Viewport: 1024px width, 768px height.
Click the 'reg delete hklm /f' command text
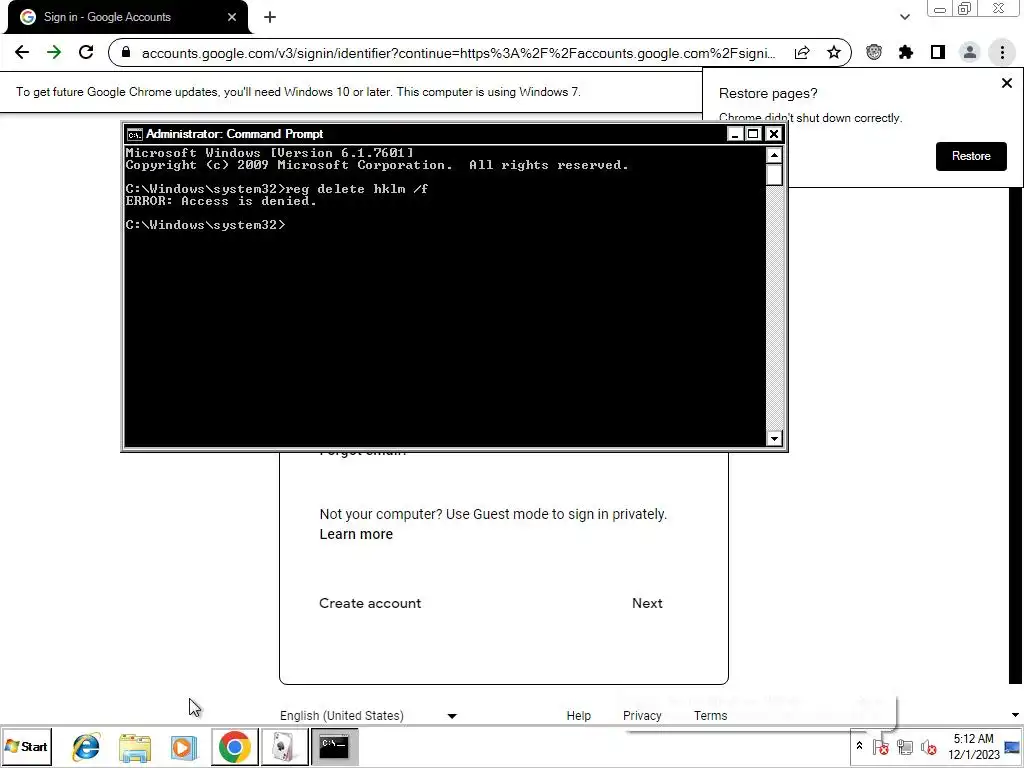pyautogui.click(x=357, y=189)
